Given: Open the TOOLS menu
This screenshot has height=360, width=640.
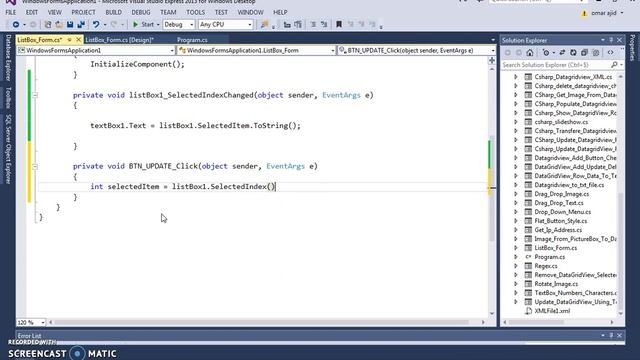Looking at the screenshot, I should pos(196,12).
